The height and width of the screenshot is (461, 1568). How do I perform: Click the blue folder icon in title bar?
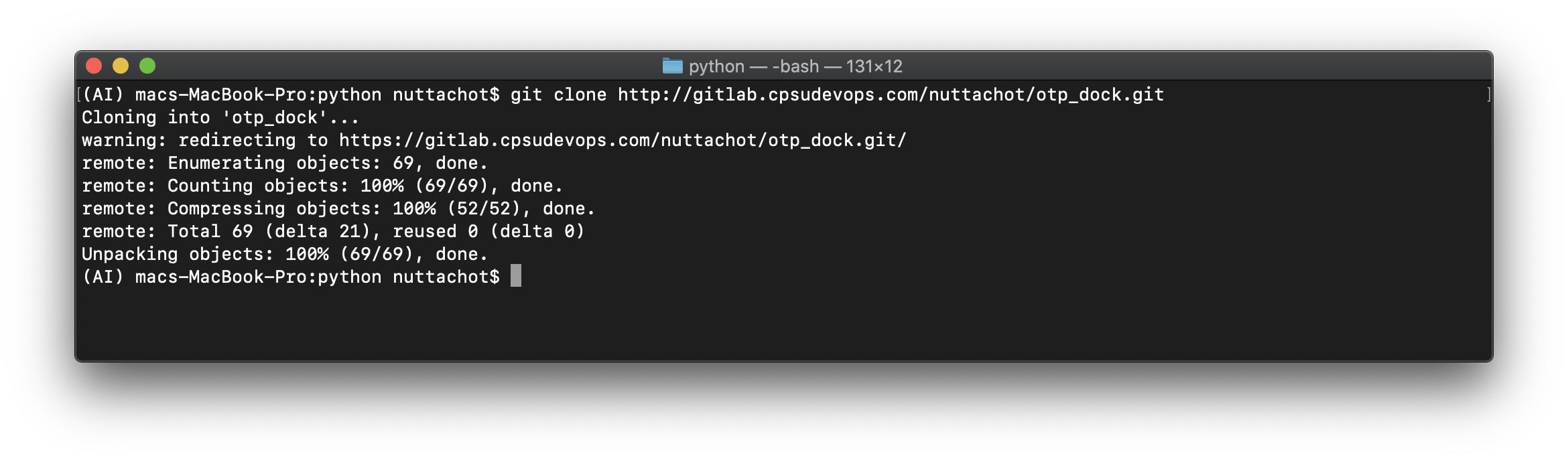672,66
